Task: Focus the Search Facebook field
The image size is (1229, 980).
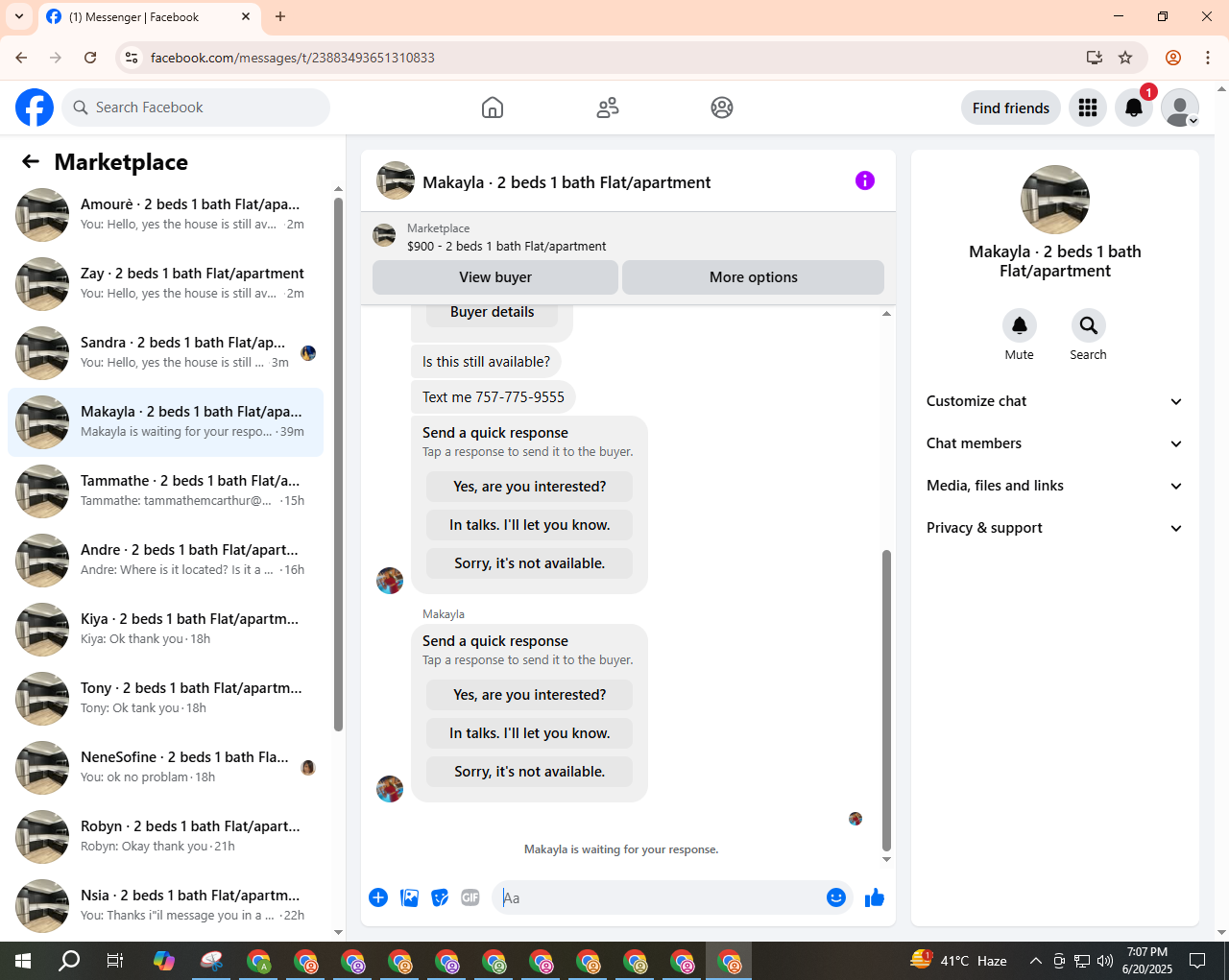Action: click(196, 108)
